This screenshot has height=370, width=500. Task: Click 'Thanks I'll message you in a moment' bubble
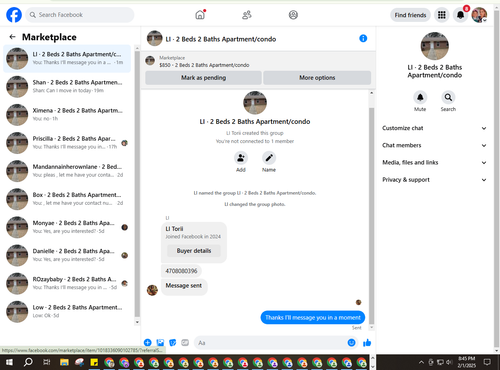313,317
